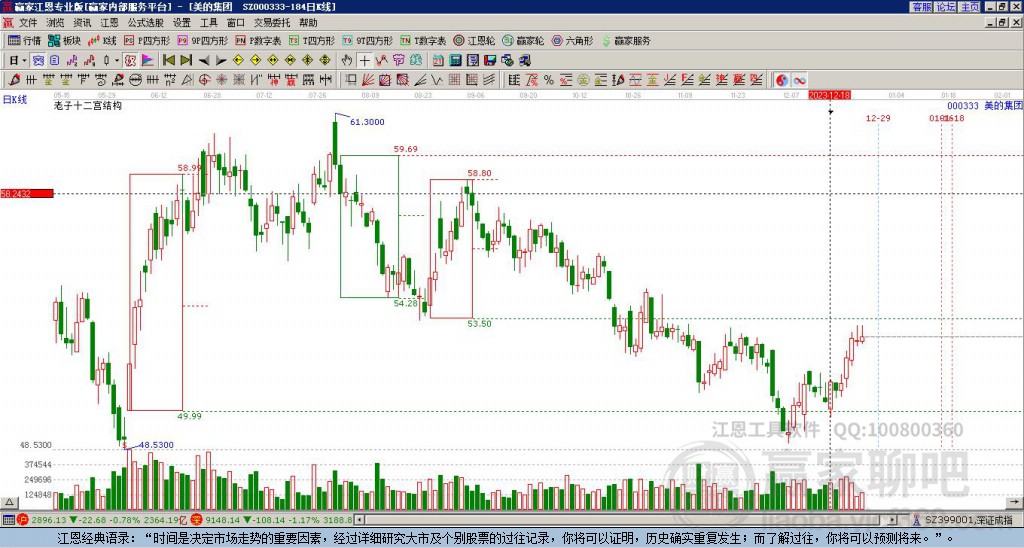Open the 文件 menu
This screenshot has height=548, width=1024.
coord(28,23)
